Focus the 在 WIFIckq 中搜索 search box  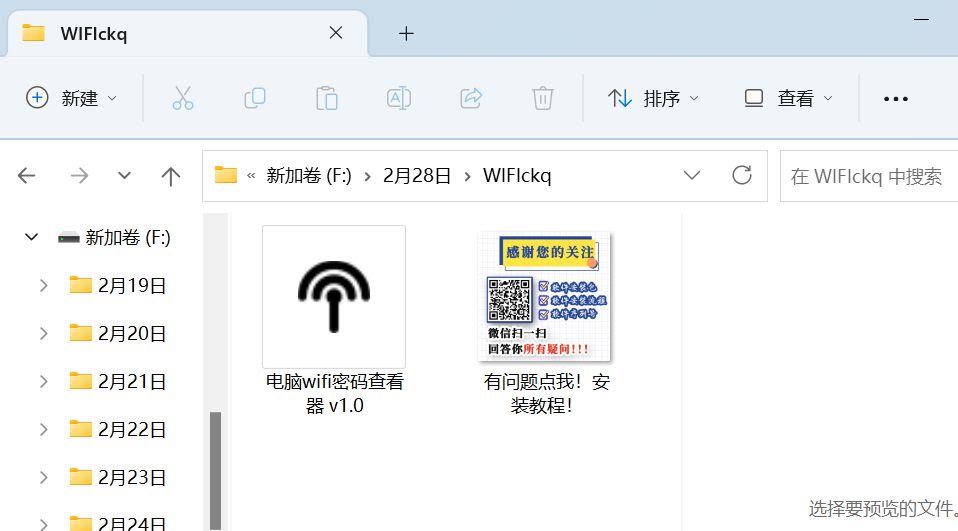click(869, 176)
